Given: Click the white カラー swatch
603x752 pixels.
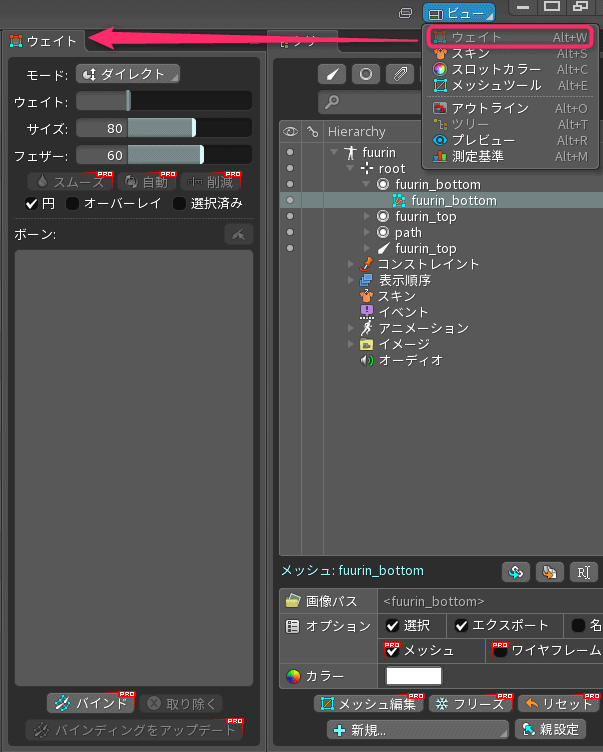Looking at the screenshot, I should [412, 676].
